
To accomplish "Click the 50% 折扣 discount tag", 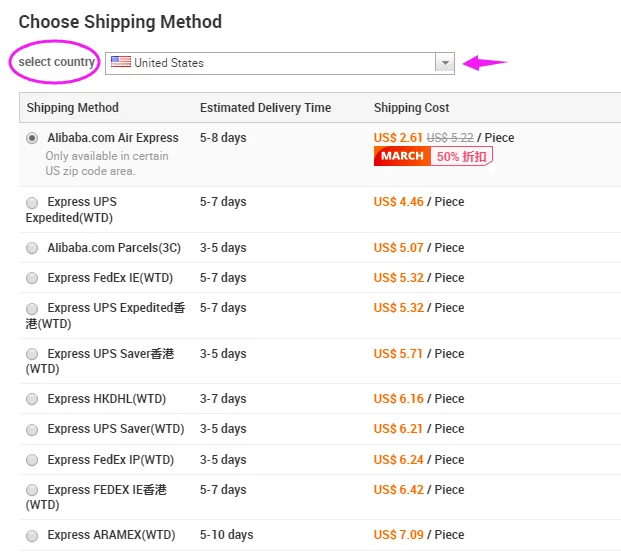I will coord(461,156).
